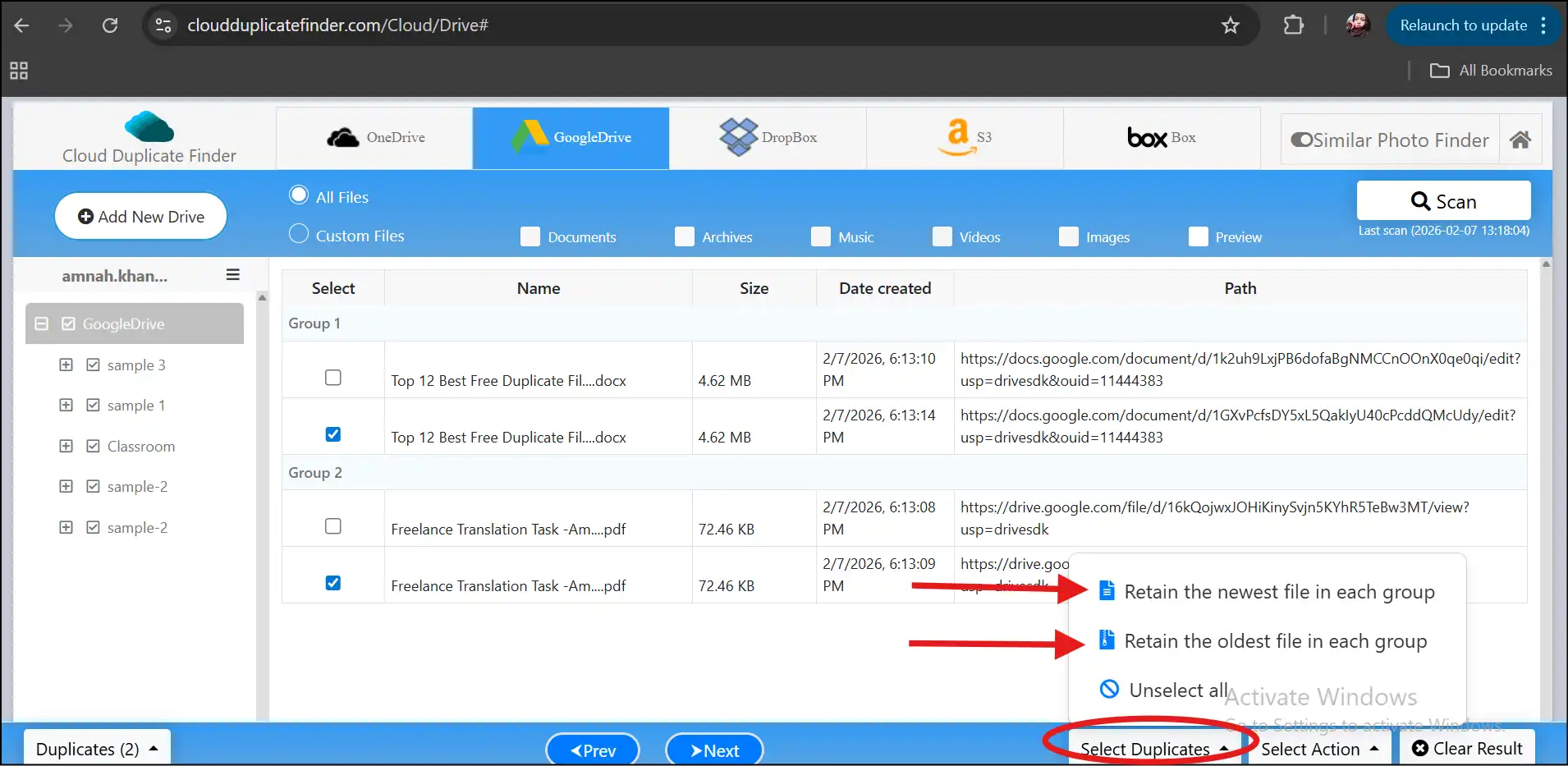Enable the Documents filter checkbox

530,236
